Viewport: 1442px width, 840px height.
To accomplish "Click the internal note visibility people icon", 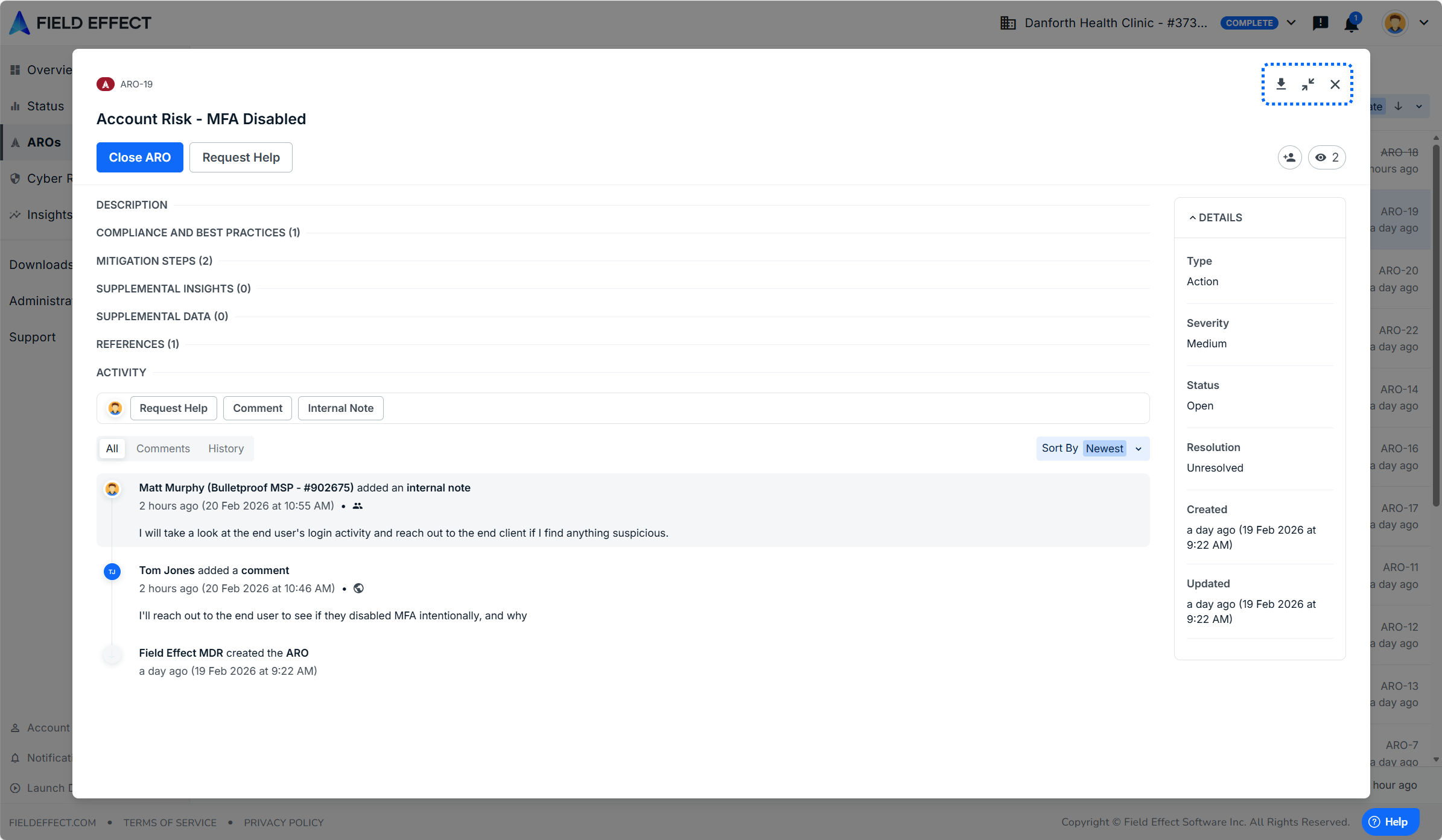I will click(x=358, y=506).
